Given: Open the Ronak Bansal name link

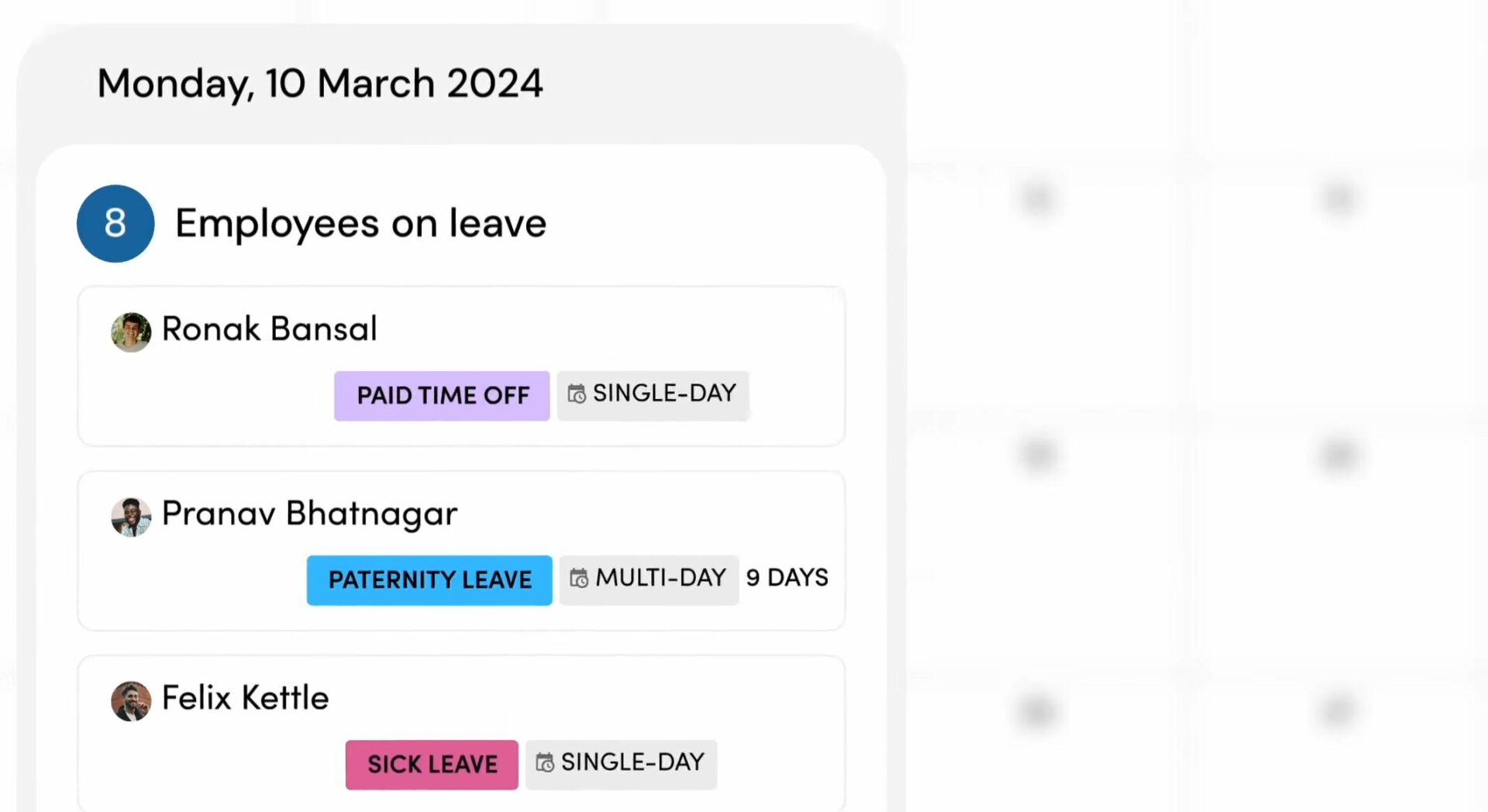Looking at the screenshot, I should [x=269, y=329].
